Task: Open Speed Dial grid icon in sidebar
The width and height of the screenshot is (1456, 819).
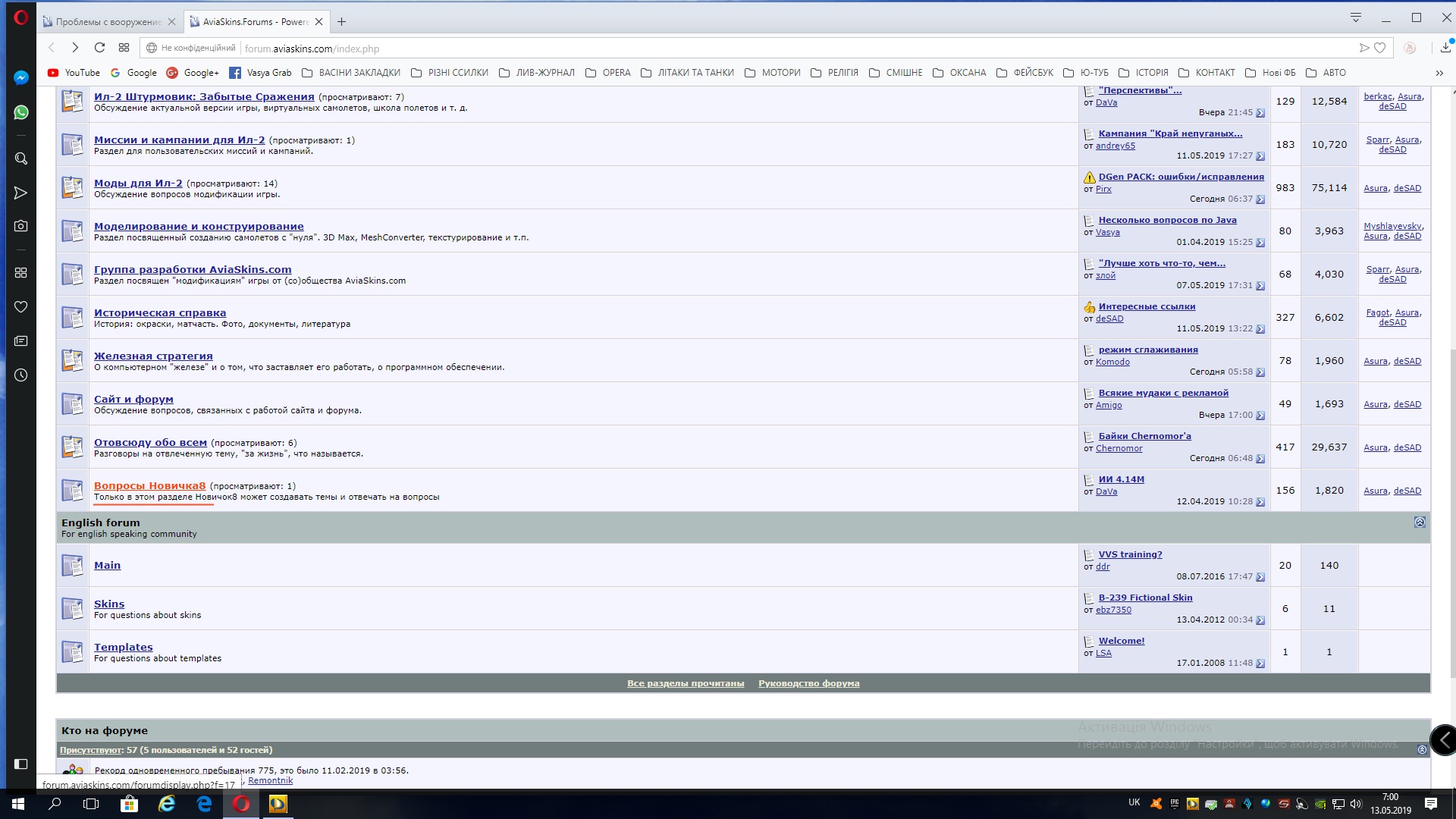Action: pos(21,272)
